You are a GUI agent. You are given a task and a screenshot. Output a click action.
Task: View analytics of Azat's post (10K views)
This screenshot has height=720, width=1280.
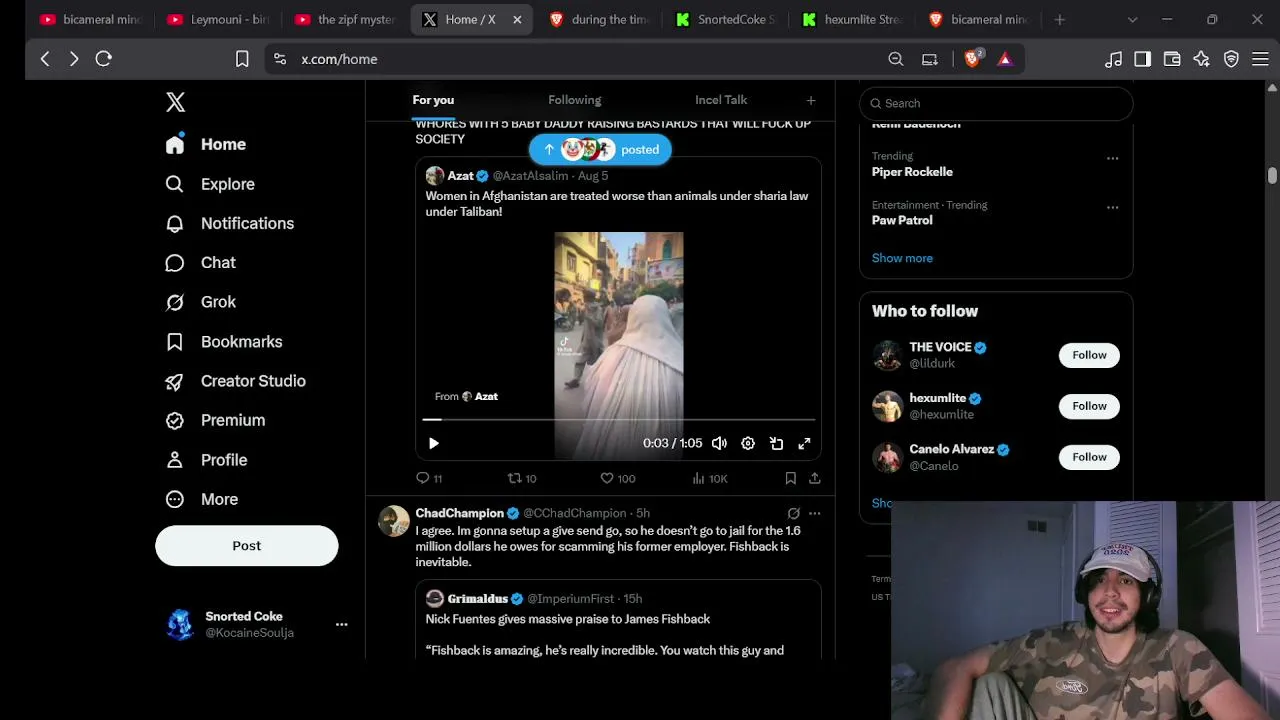click(710, 478)
